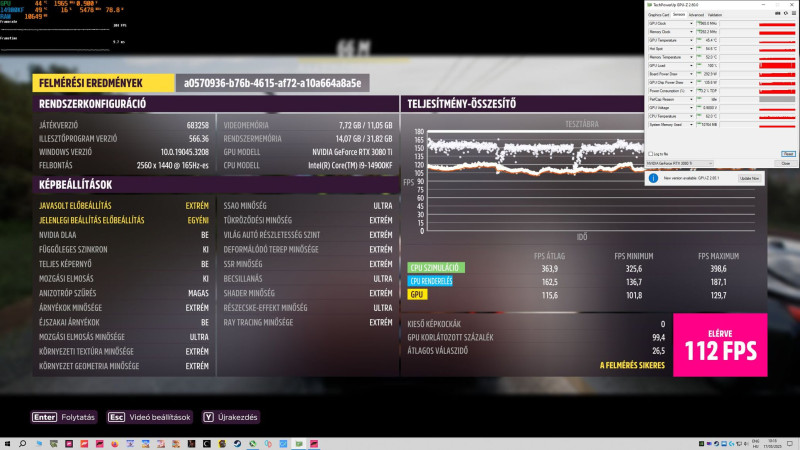Open the PerfCap Reason dropdown
Image resolution: width=800 pixels, height=450 pixels.
(x=691, y=99)
